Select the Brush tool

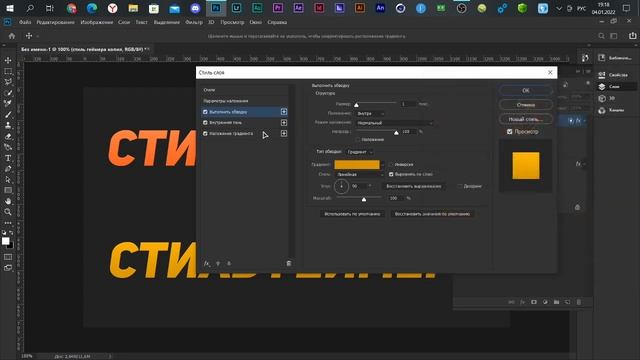click(8, 115)
